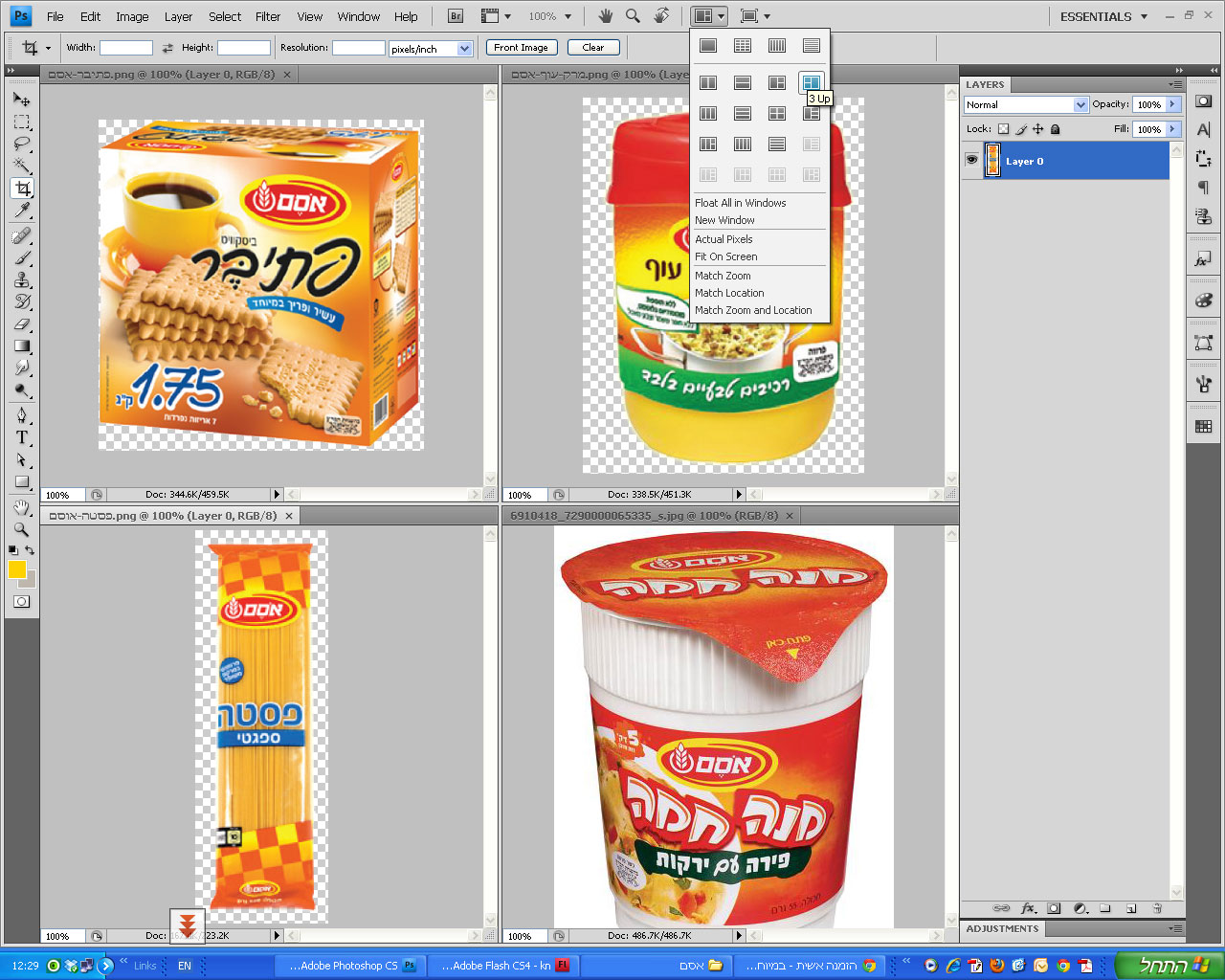Click Layer 0 thumbnail
Screen dimensions: 1225x980
pyautogui.click(x=993, y=161)
